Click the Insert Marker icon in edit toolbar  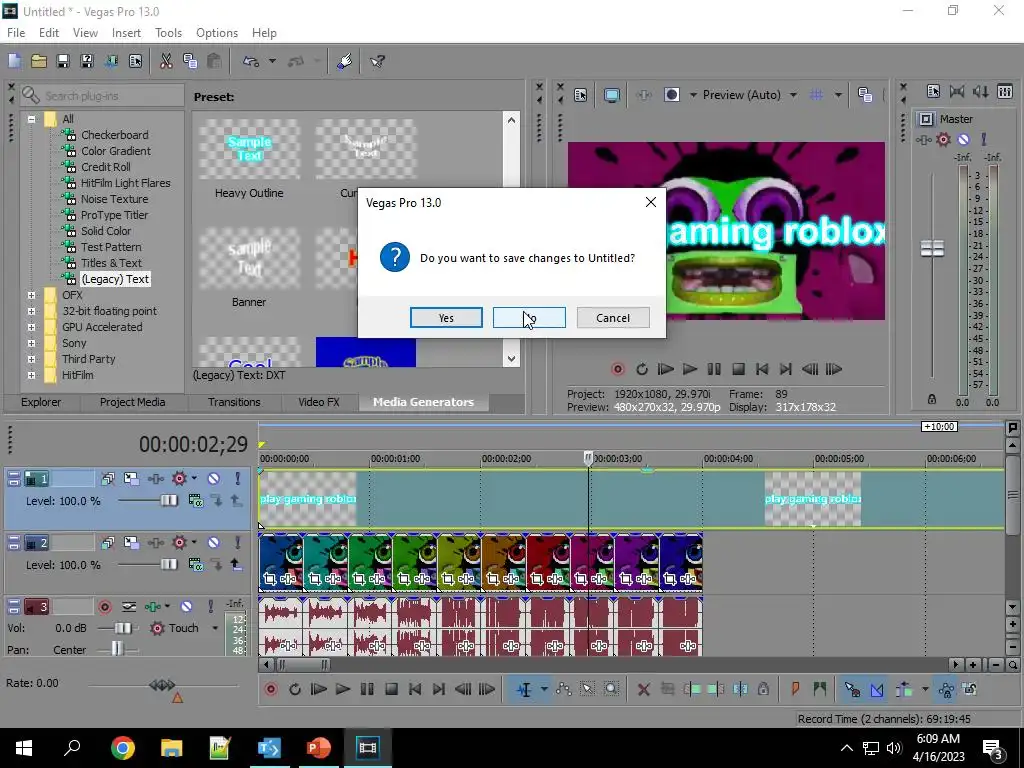point(795,689)
